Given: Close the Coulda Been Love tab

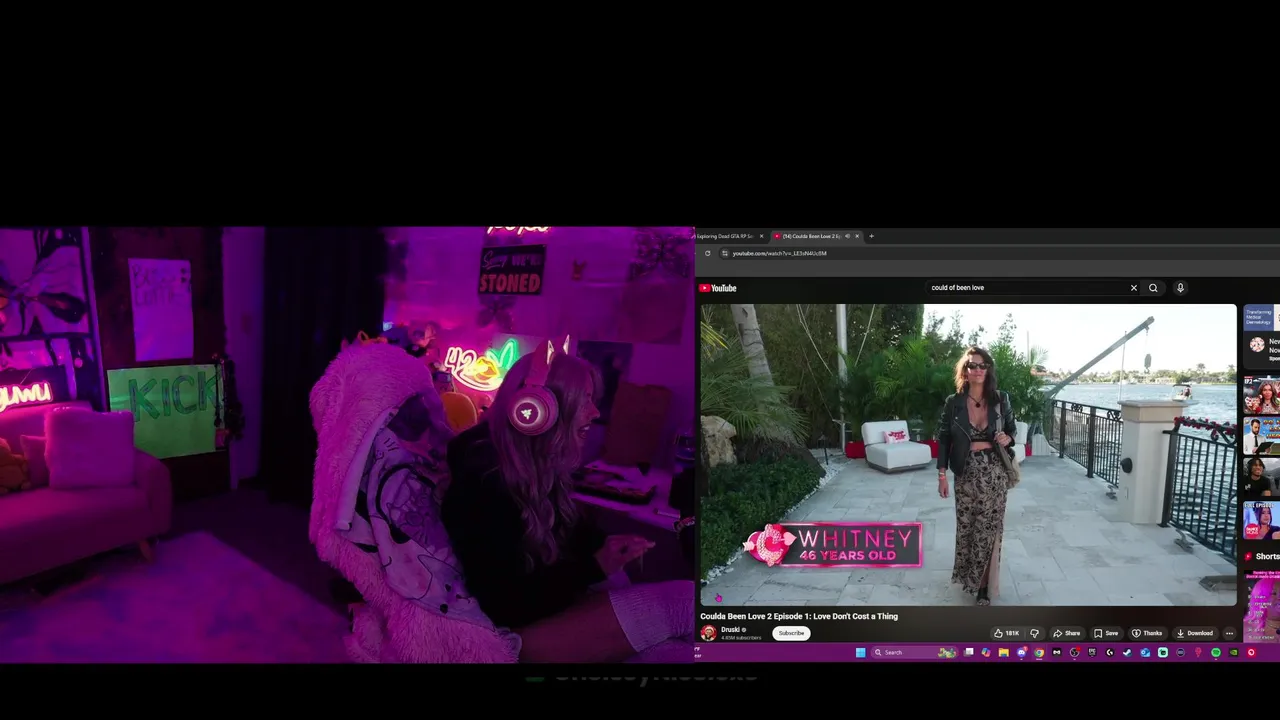Looking at the screenshot, I should coord(857,236).
